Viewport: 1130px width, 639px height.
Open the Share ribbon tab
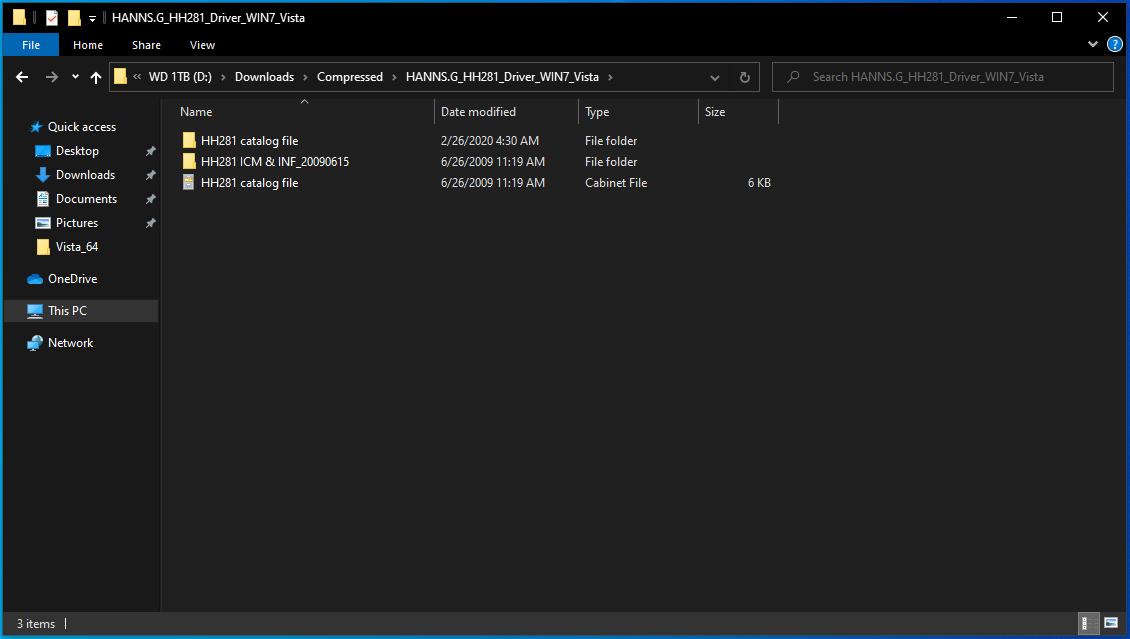[x=146, y=45]
